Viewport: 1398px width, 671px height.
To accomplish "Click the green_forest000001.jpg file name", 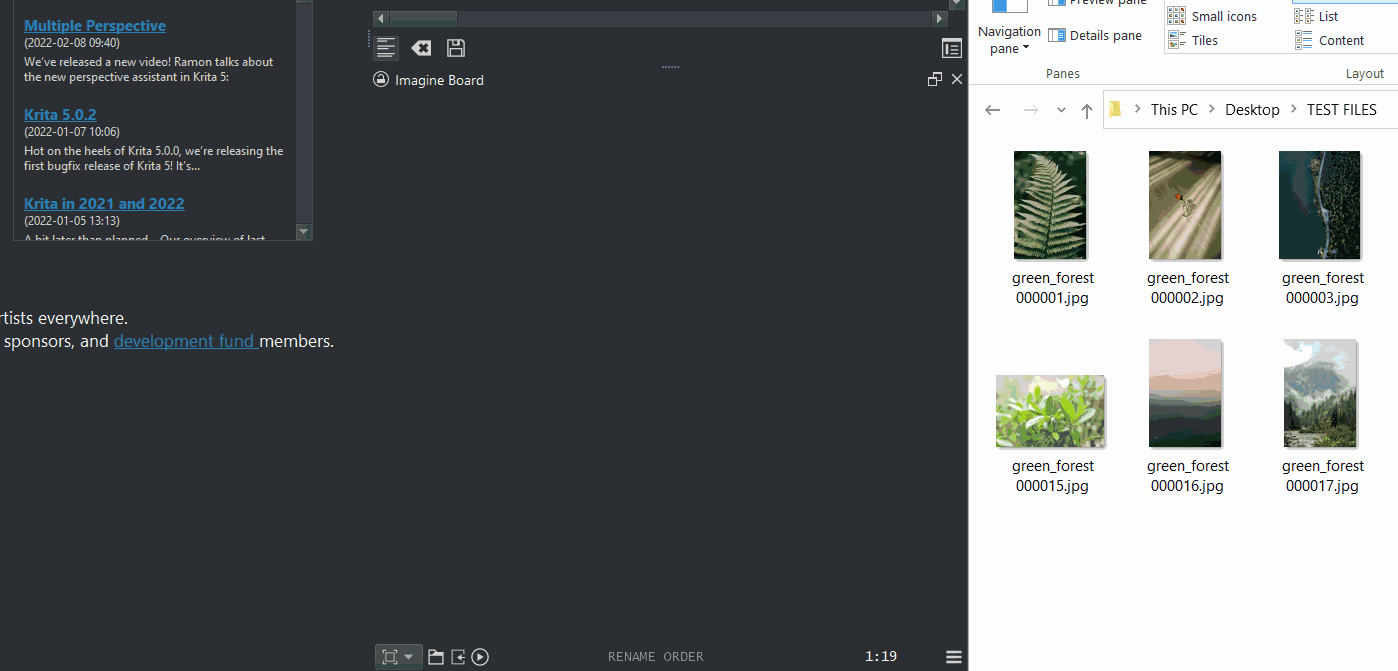I will pyautogui.click(x=1052, y=288).
